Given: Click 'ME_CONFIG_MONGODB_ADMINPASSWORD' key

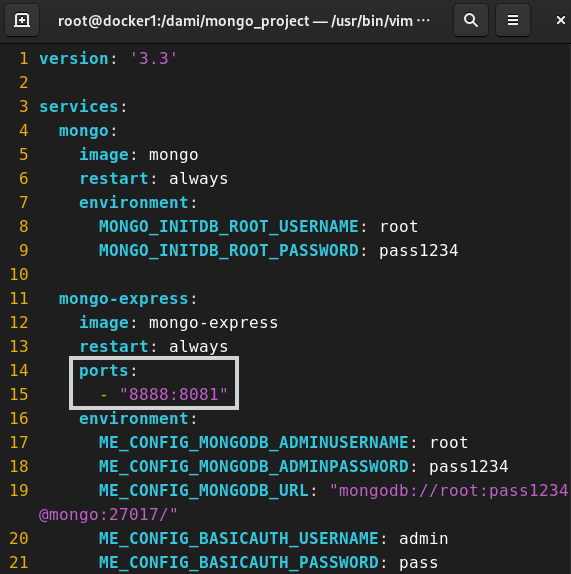Looking at the screenshot, I should pos(254,466).
